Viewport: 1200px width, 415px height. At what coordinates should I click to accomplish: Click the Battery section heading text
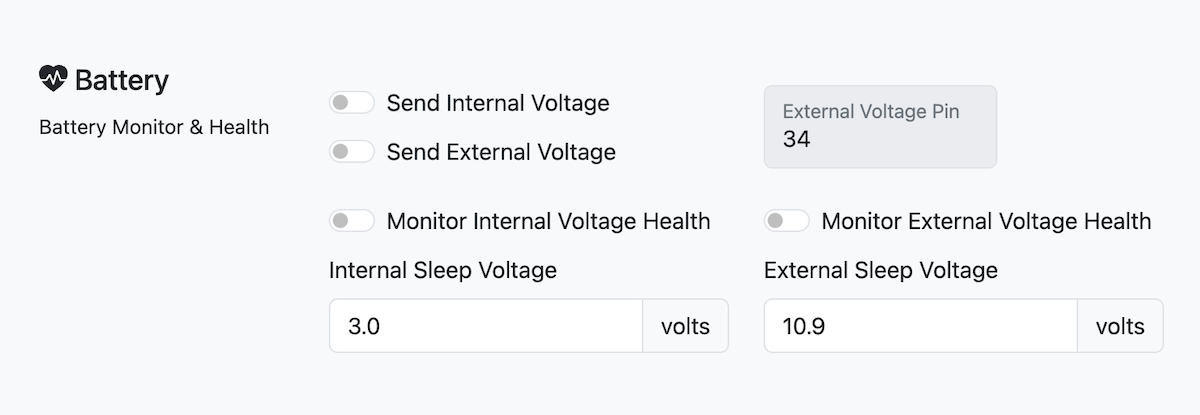point(122,81)
